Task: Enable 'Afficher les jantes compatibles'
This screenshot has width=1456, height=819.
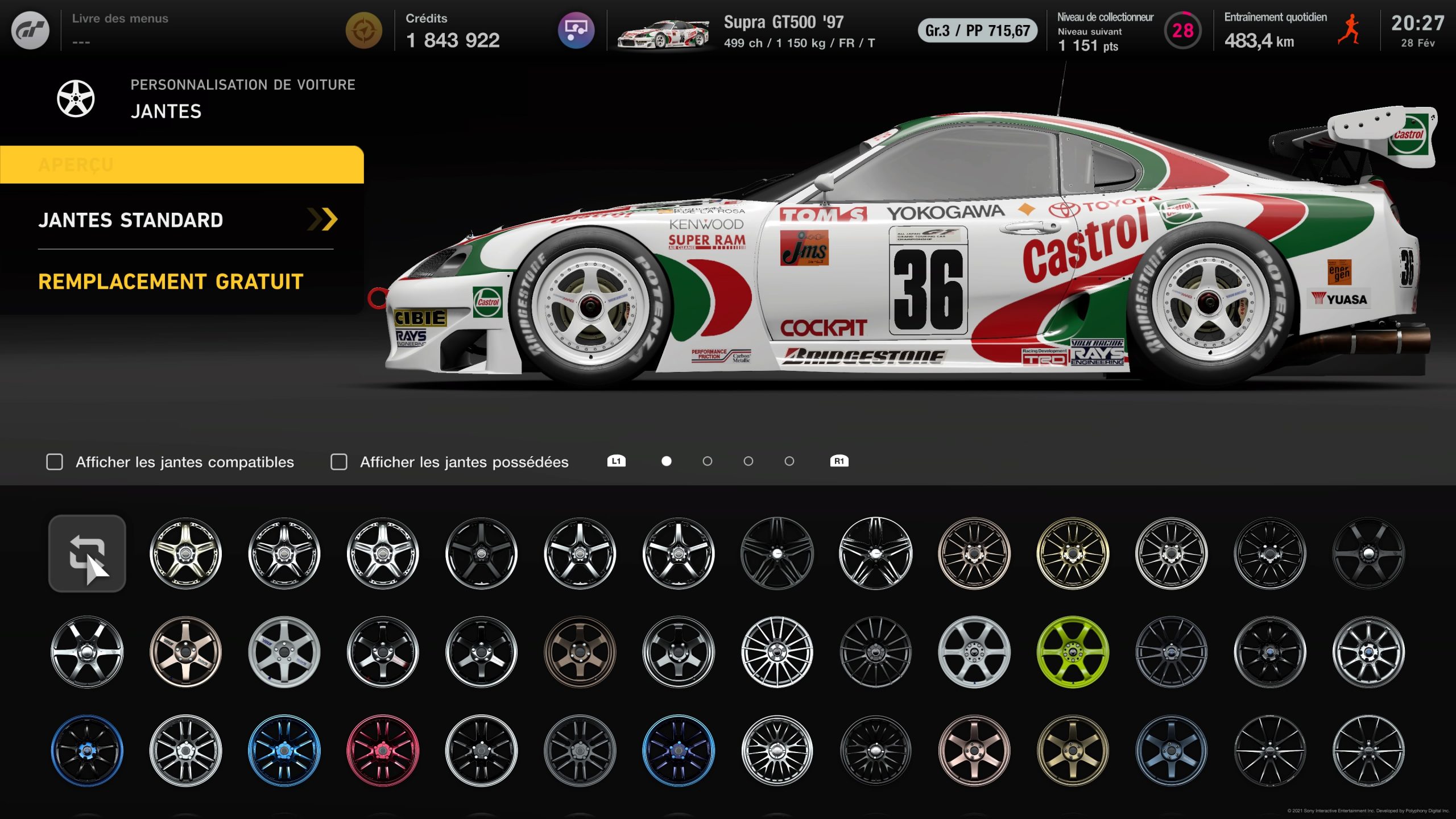Action: click(54, 462)
